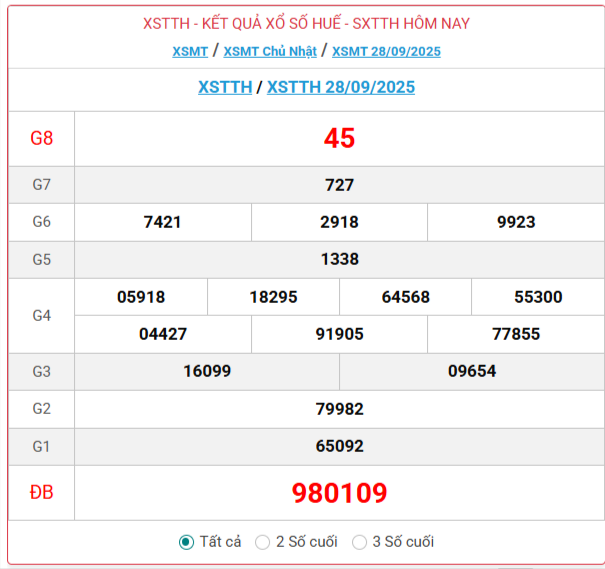The width and height of the screenshot is (605, 569).
Task: Select the G7 result 727
Action: coord(339,185)
